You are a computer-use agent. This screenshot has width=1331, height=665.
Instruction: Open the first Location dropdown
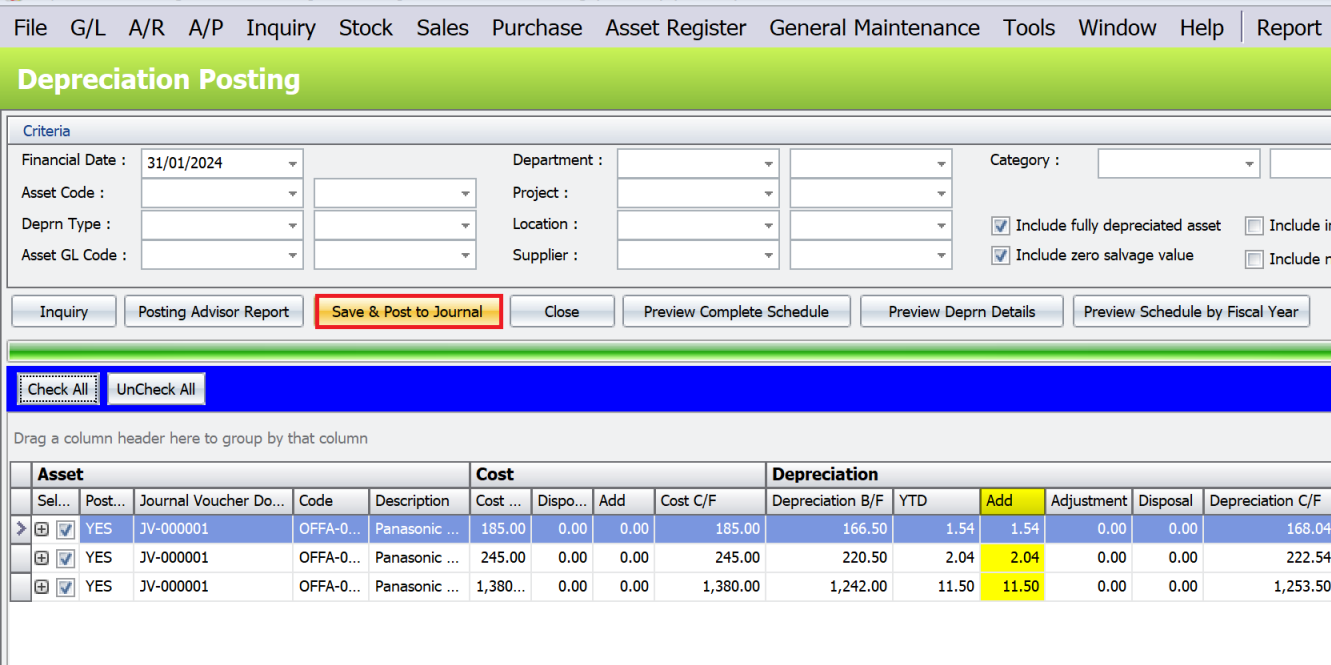pyautogui.click(x=768, y=226)
